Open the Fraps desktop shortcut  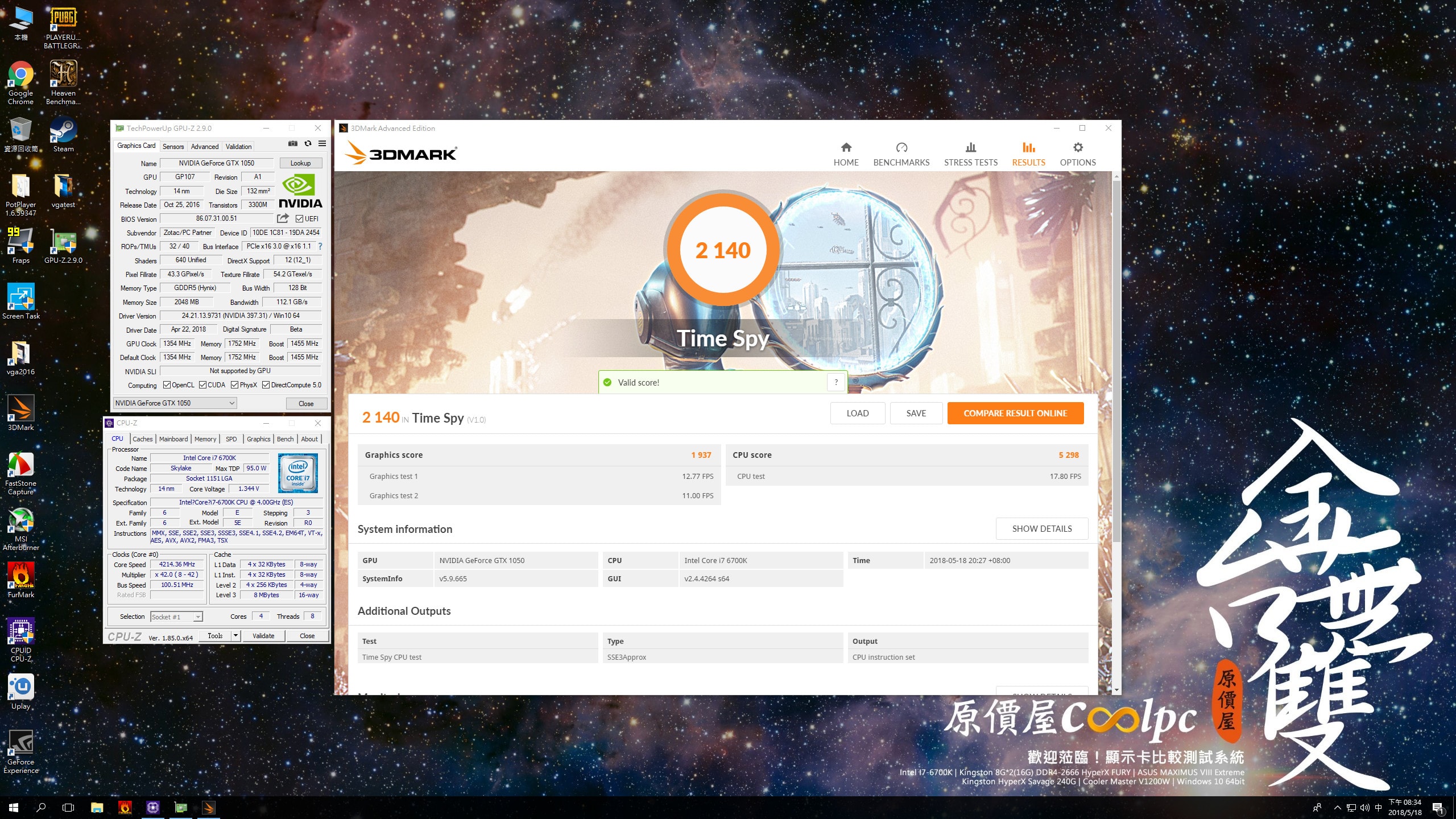(20, 246)
